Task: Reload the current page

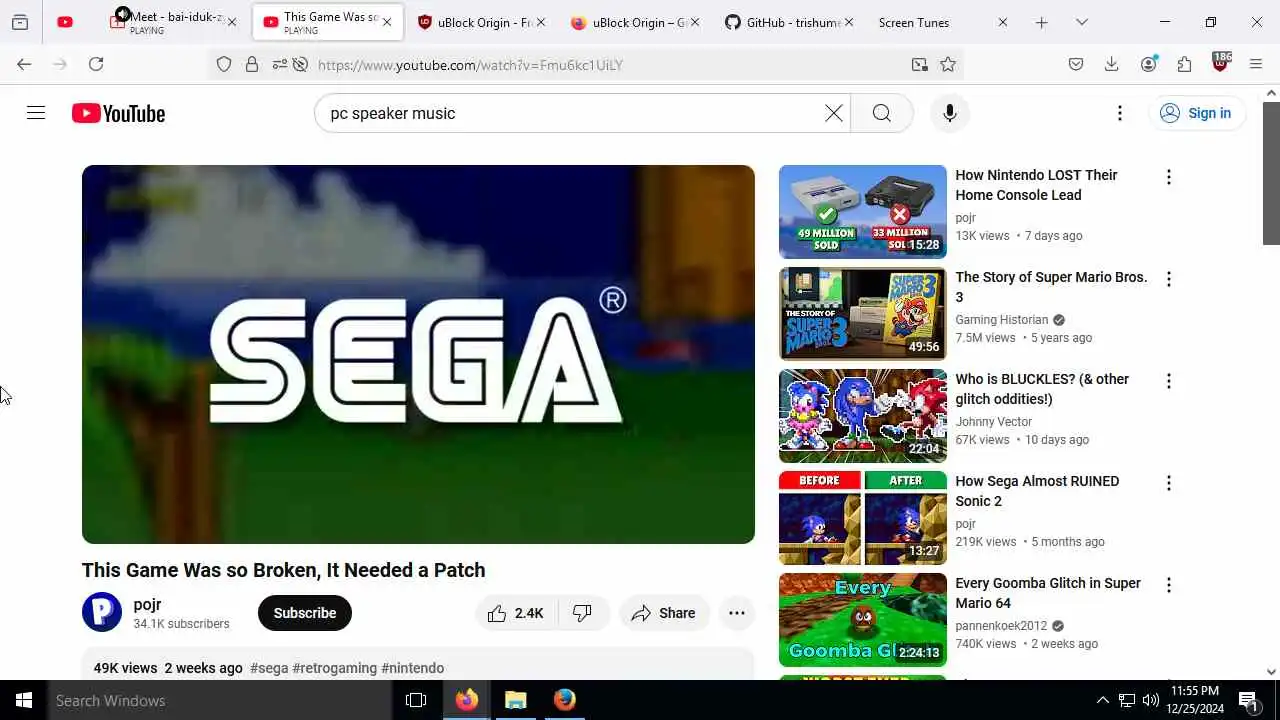Action: pos(96,64)
